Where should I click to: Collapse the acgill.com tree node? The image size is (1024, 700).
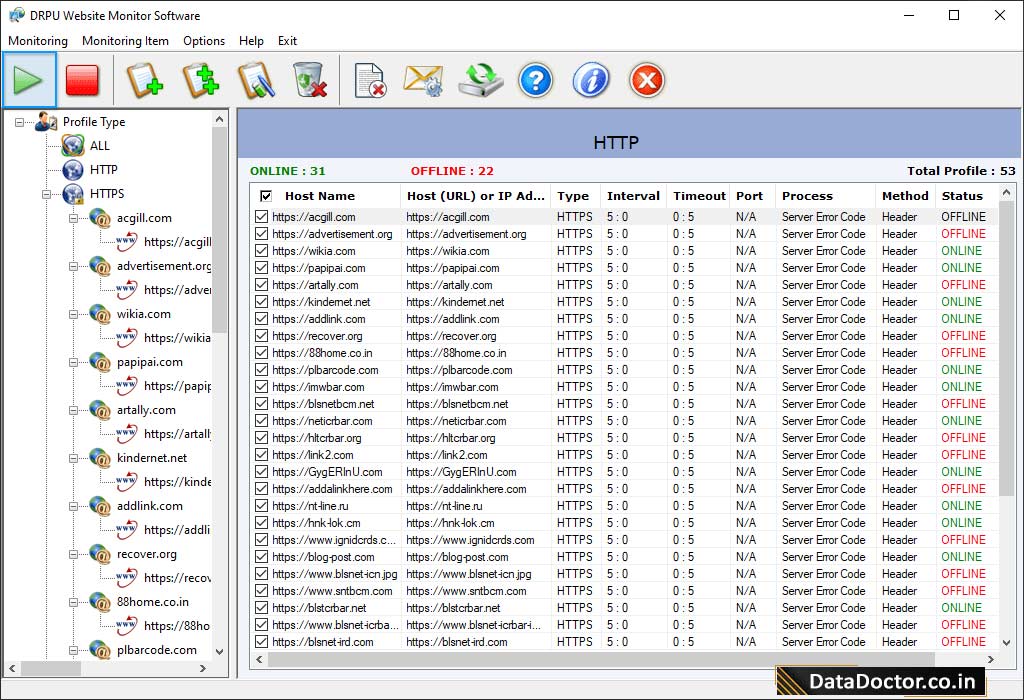73,218
